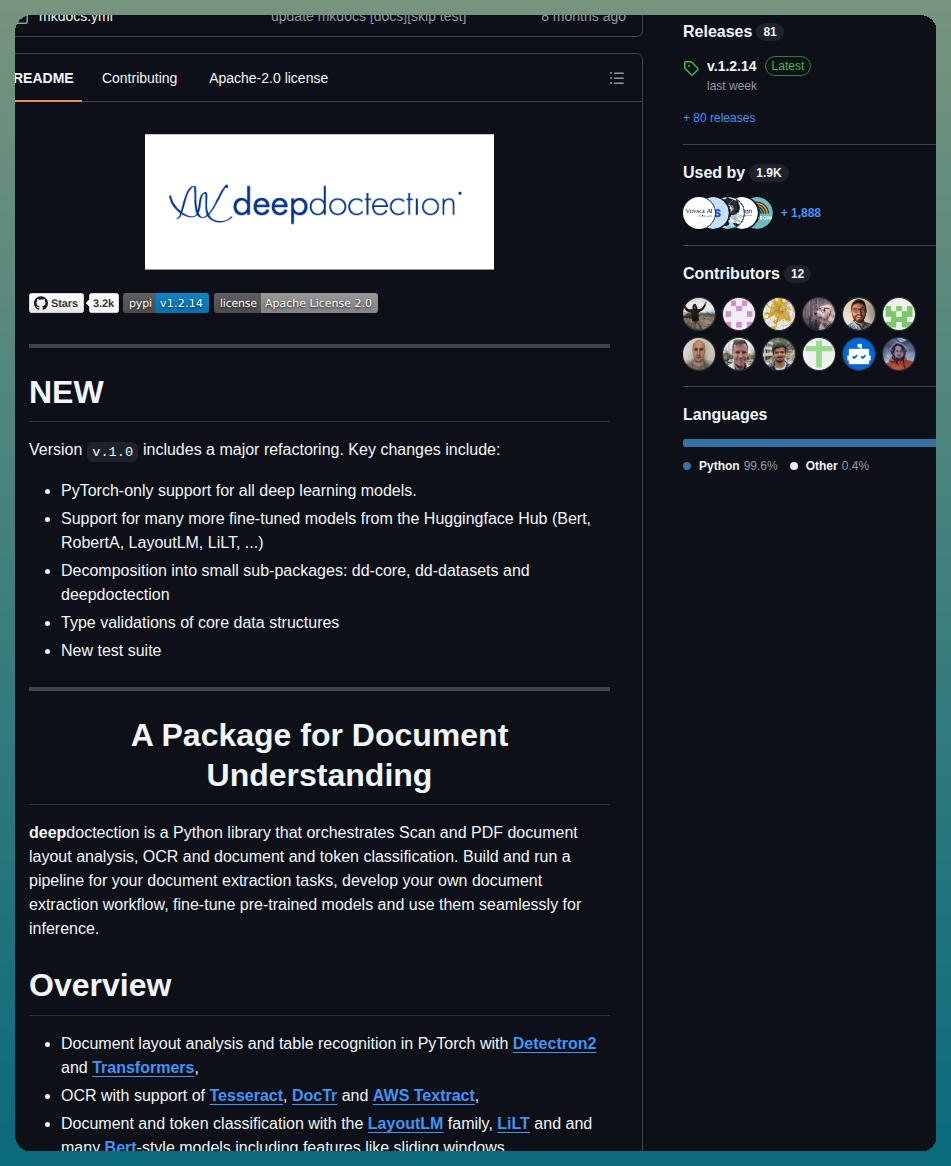Open the bald man contributor avatar
This screenshot has height=1166, width=951.
point(699,354)
